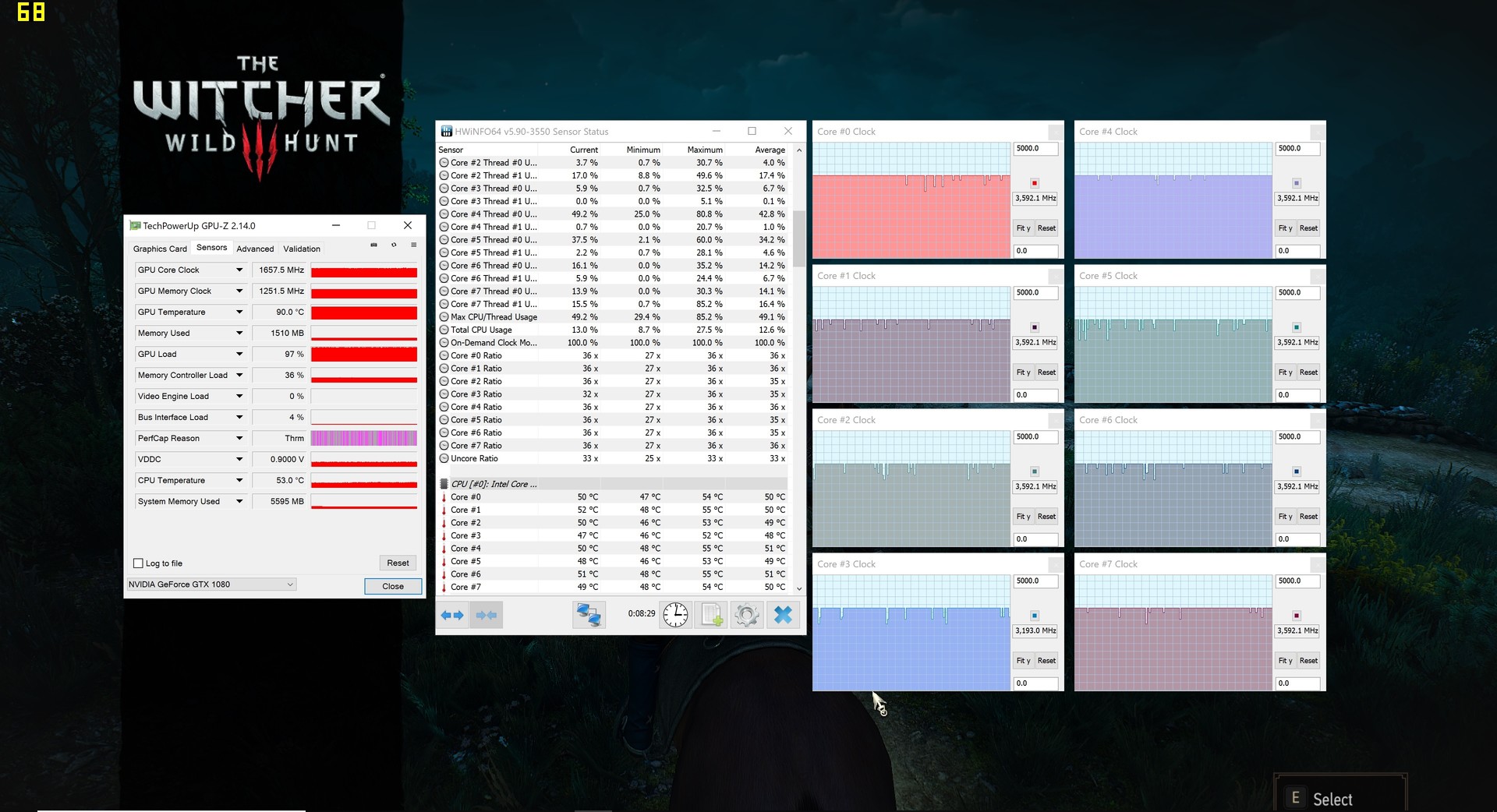The width and height of the screenshot is (1497, 812).
Task: Click the Maximum column header in HWiNFO
Action: [x=705, y=150]
